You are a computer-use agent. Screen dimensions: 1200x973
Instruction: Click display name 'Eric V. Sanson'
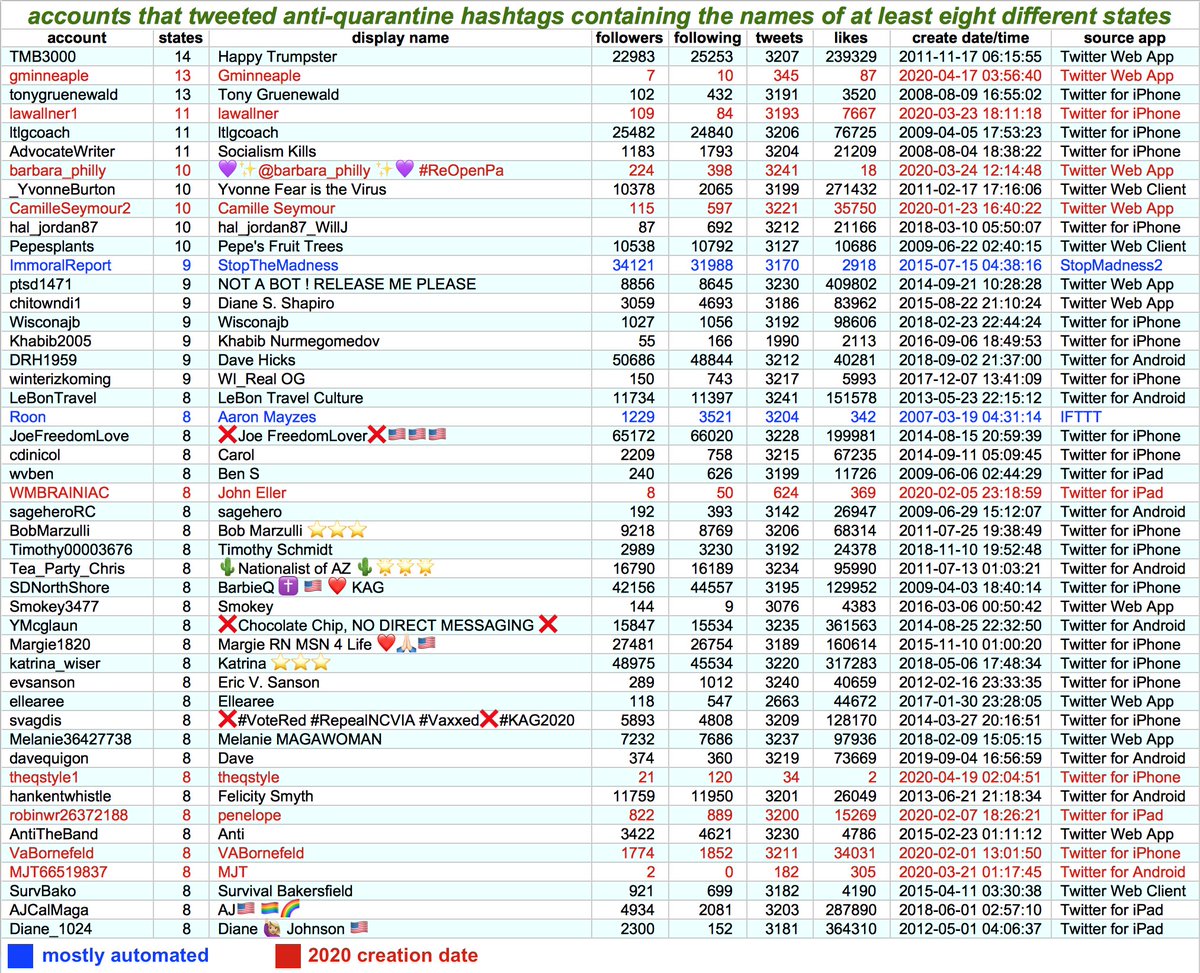[269, 682]
